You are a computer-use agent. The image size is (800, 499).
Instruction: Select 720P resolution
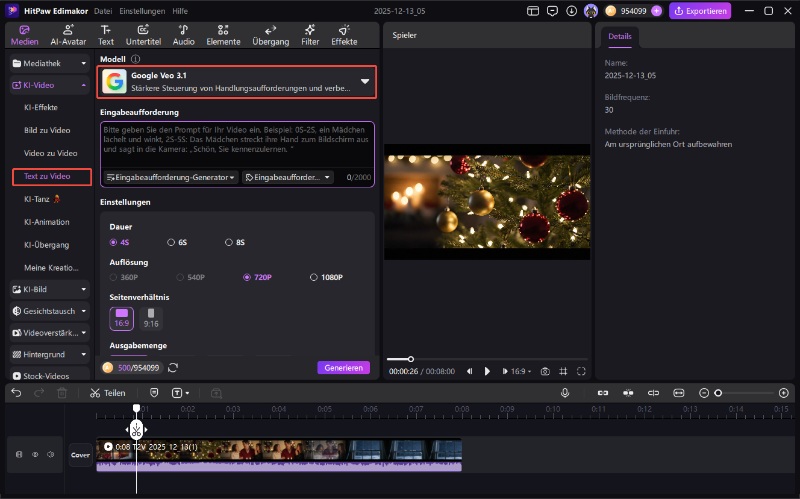pos(258,277)
